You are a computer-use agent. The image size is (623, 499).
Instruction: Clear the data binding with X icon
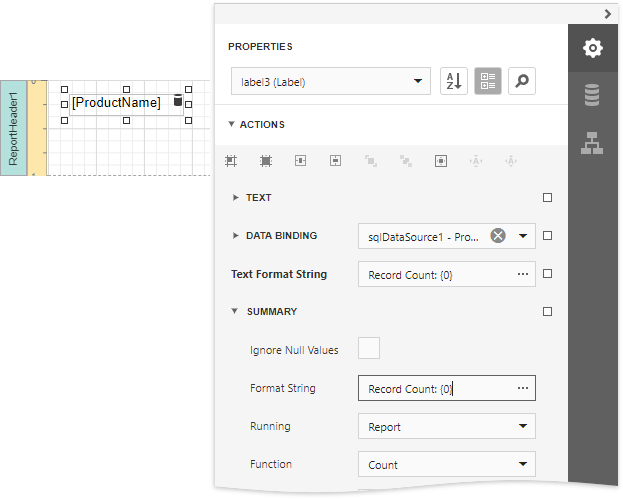click(497, 236)
